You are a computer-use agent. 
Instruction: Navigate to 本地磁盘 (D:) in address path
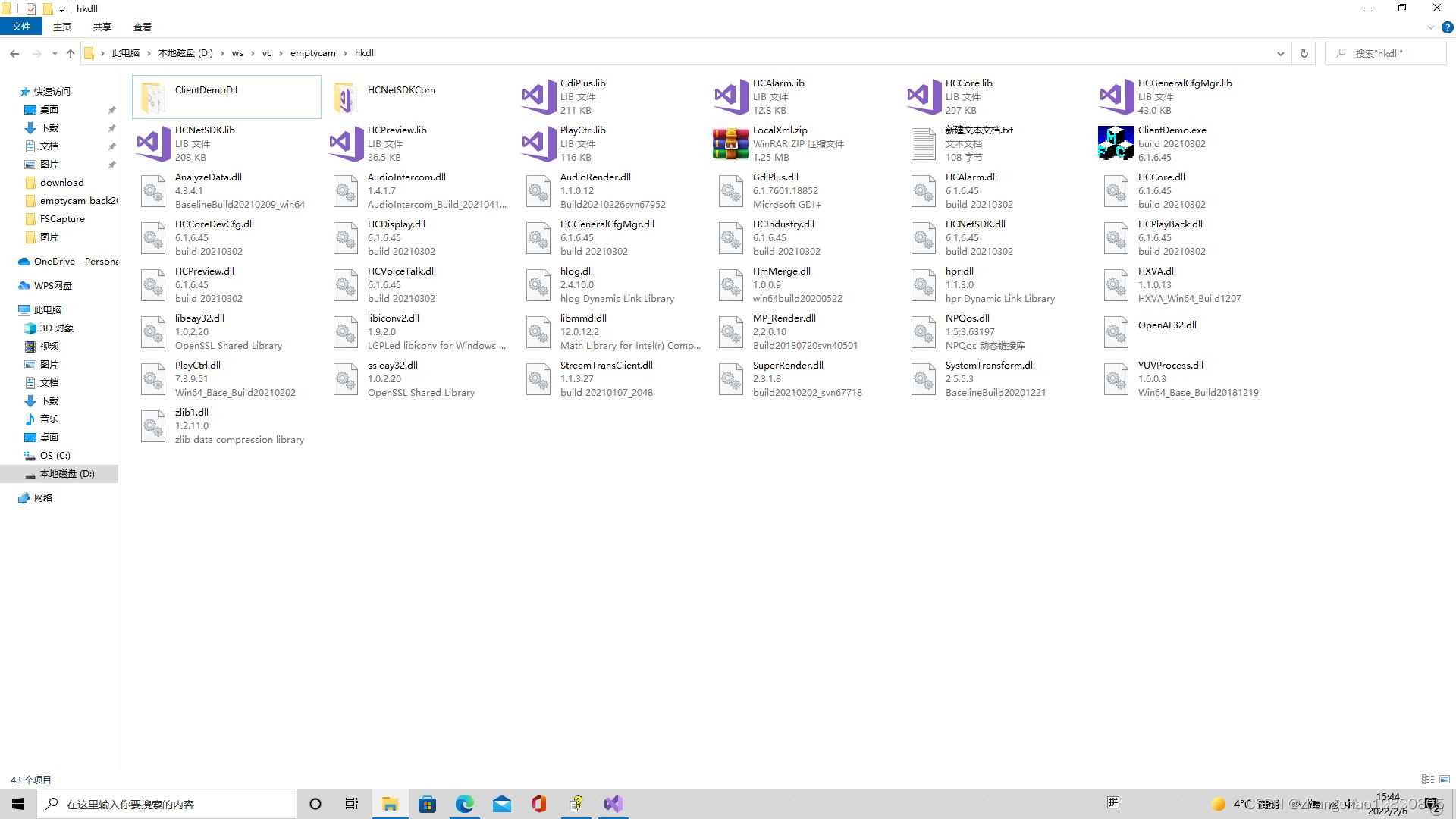click(x=186, y=53)
